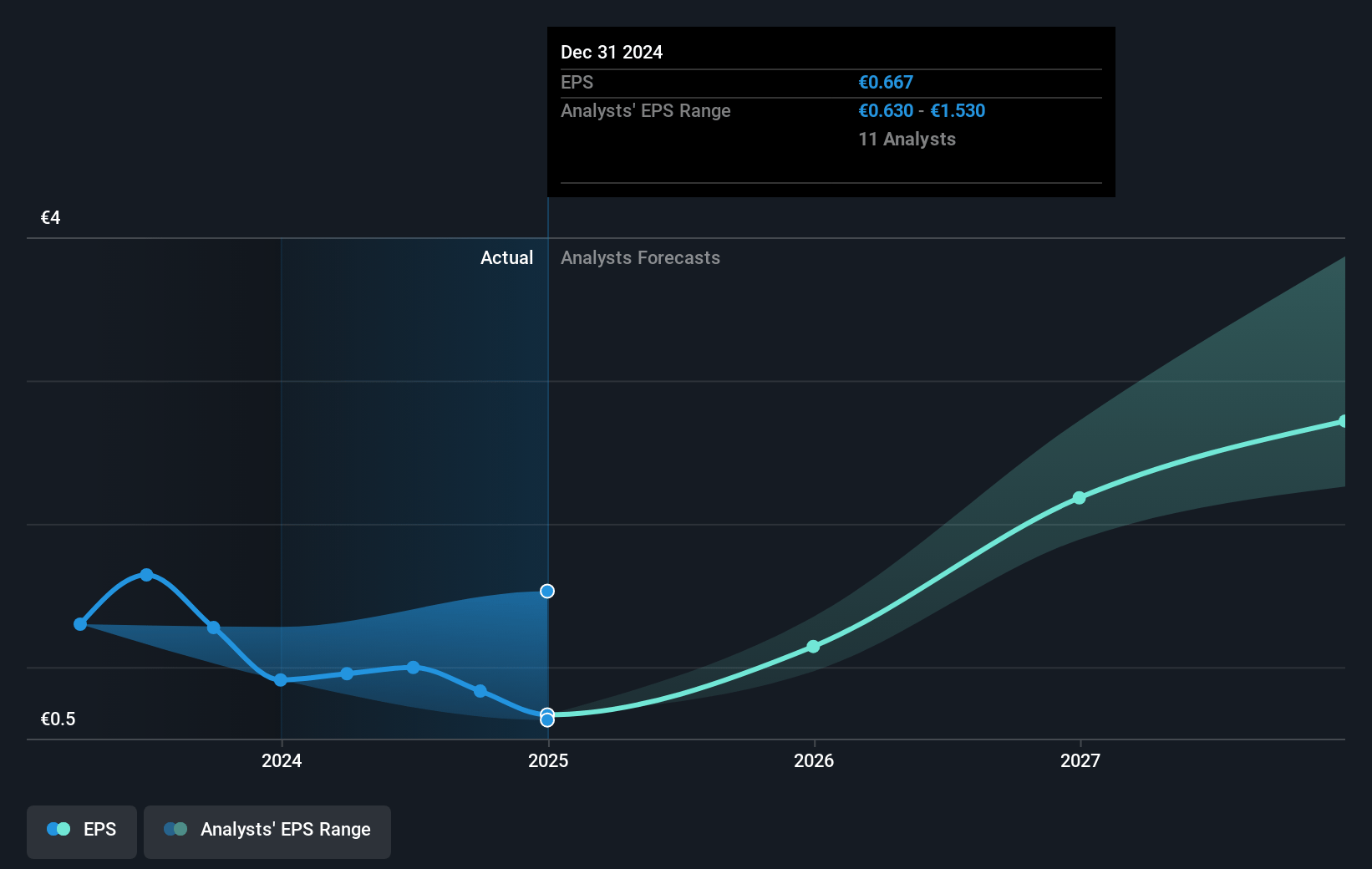Hide the Analysts' EPS Range series
1372x869 pixels.
coord(267,830)
